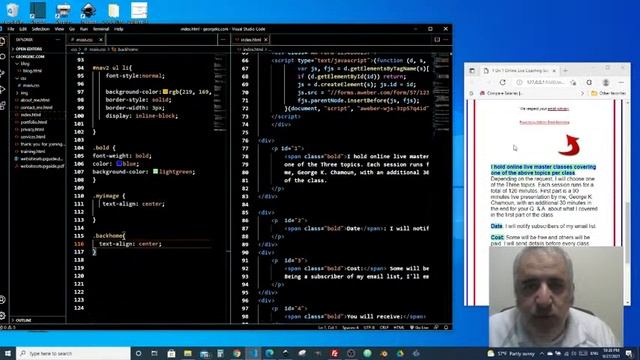
Task: Open the tab actions menu in Edge
Action: pyautogui.click(x=472, y=71)
